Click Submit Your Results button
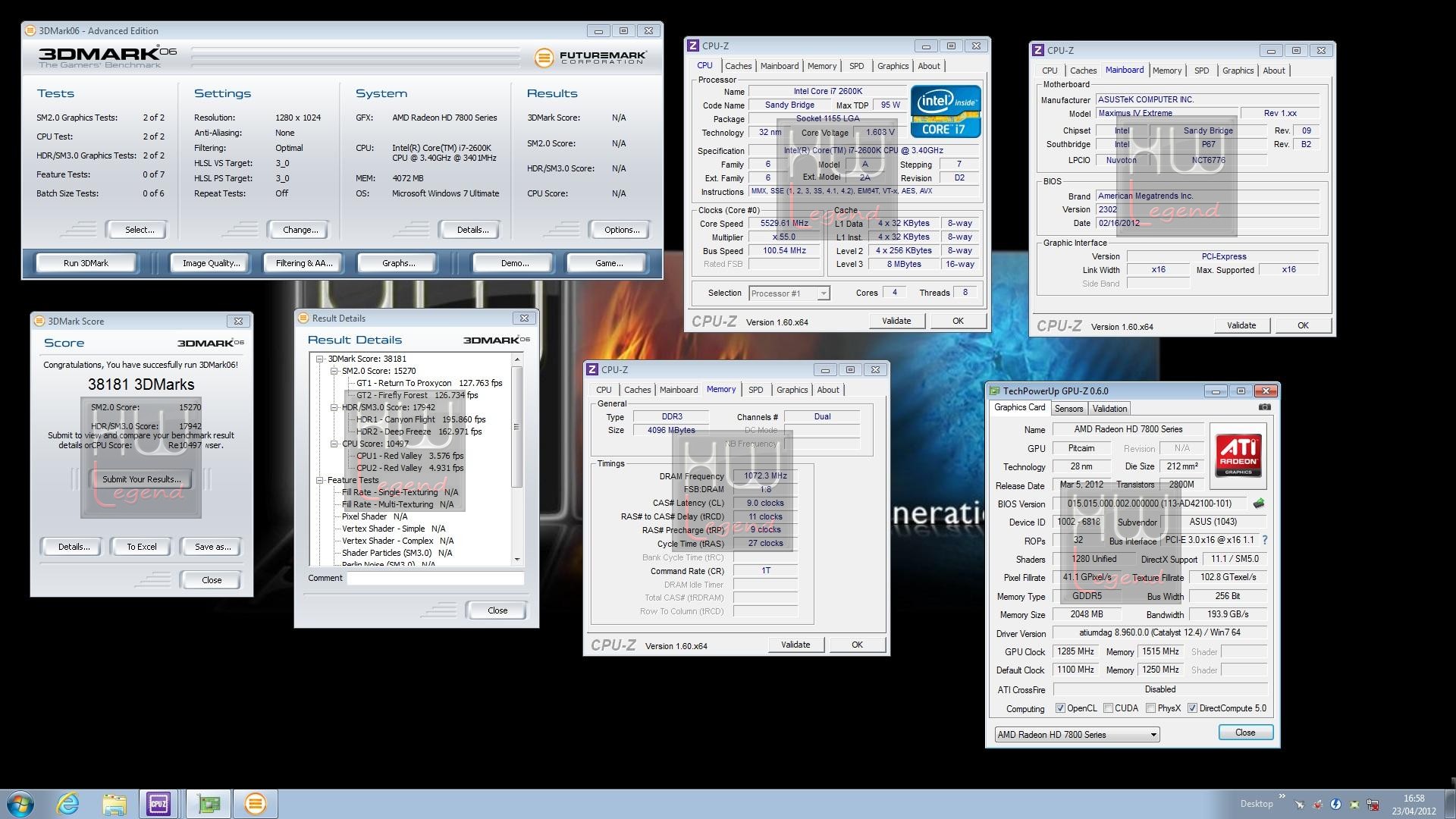Image resolution: width=1456 pixels, height=819 pixels. [142, 479]
